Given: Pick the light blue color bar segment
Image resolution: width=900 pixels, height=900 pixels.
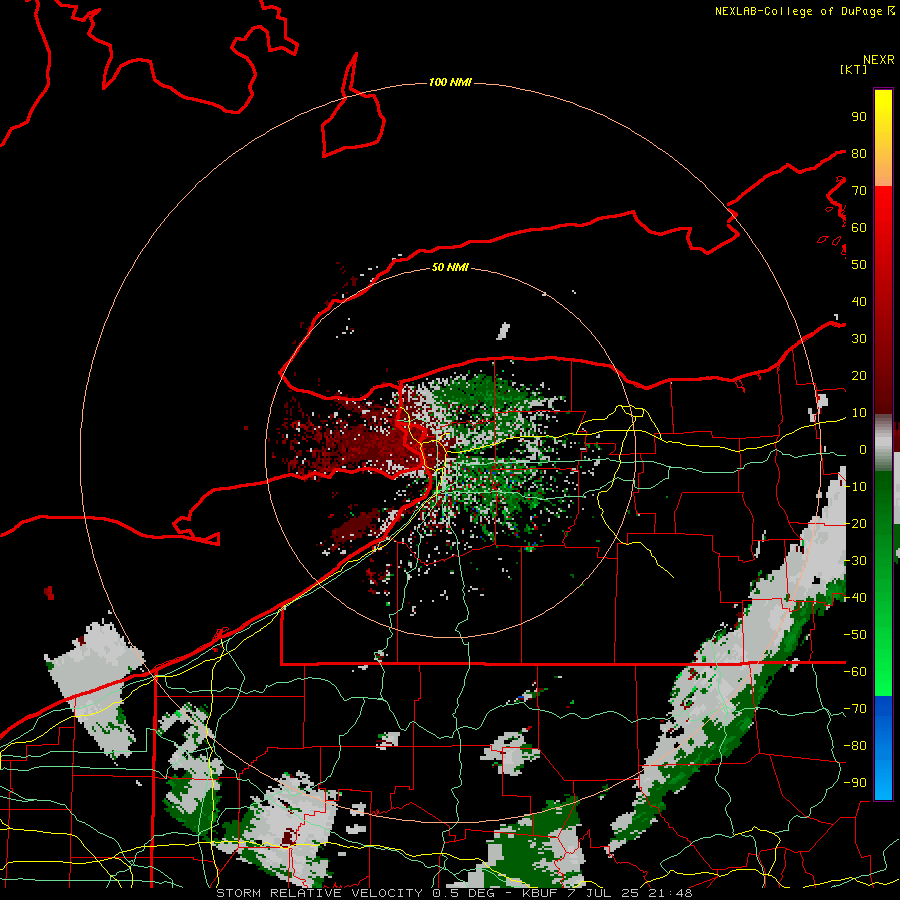Looking at the screenshot, I should [883, 778].
